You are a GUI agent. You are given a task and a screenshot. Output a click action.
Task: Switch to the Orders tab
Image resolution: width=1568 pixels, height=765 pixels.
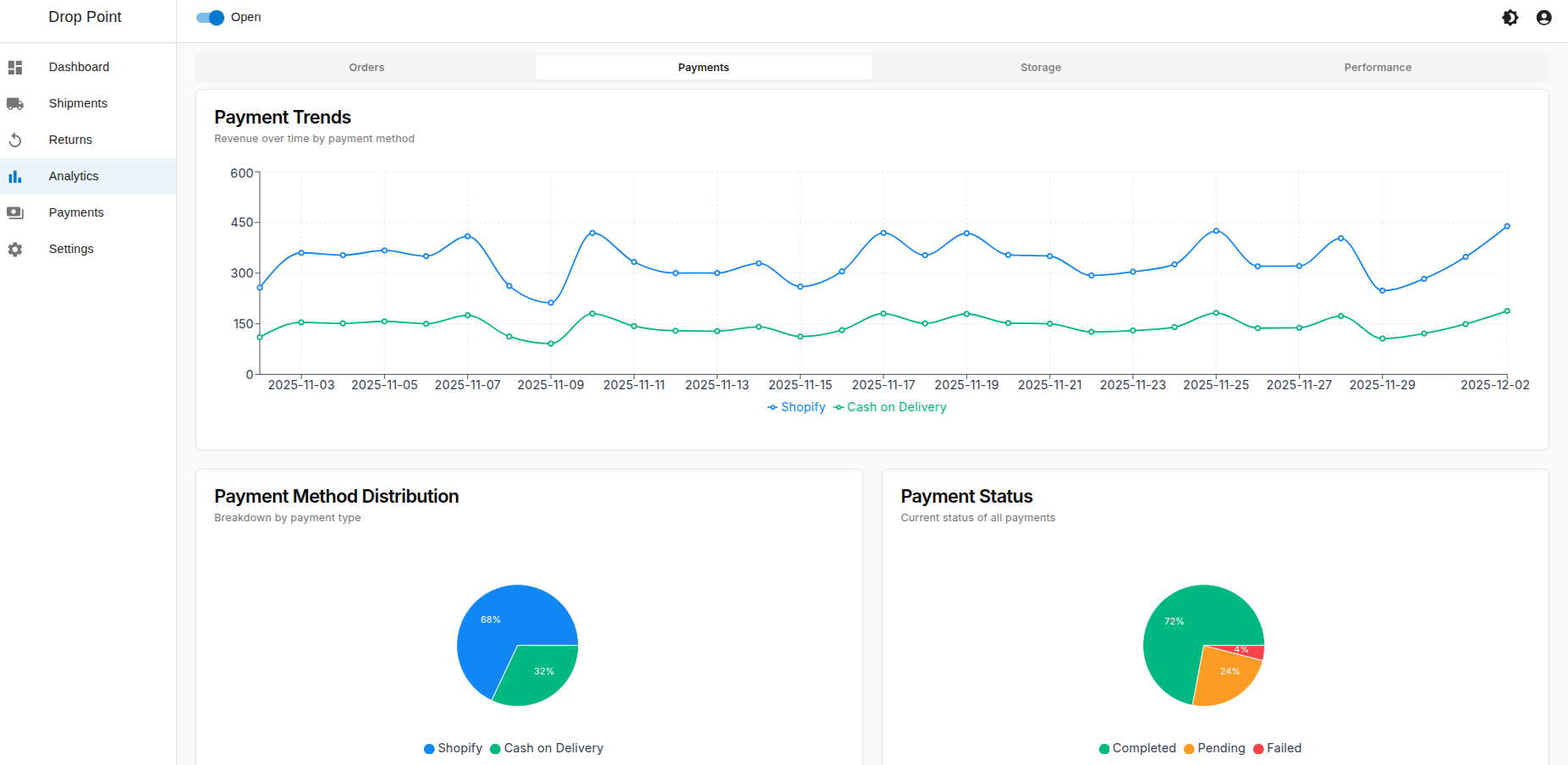tap(366, 68)
